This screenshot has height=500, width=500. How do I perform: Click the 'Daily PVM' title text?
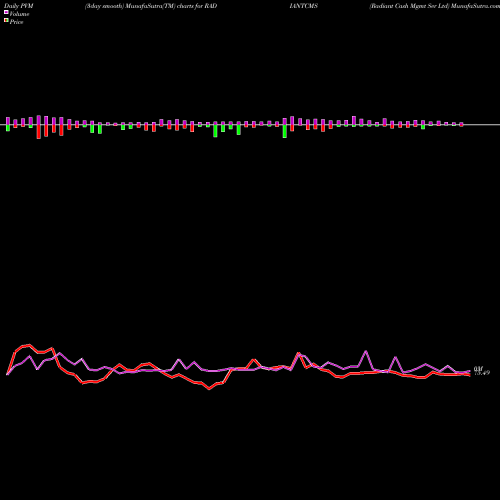point(19,6)
